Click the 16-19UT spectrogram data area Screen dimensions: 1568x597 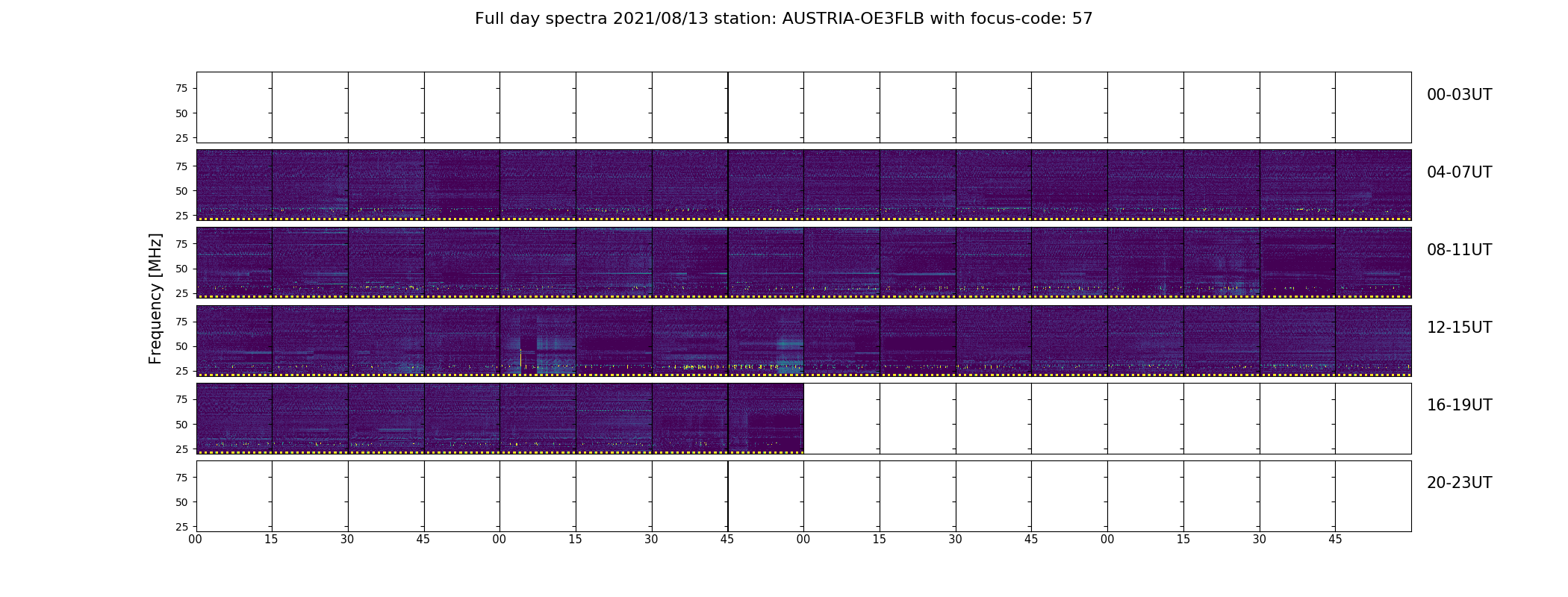[x=500, y=419]
